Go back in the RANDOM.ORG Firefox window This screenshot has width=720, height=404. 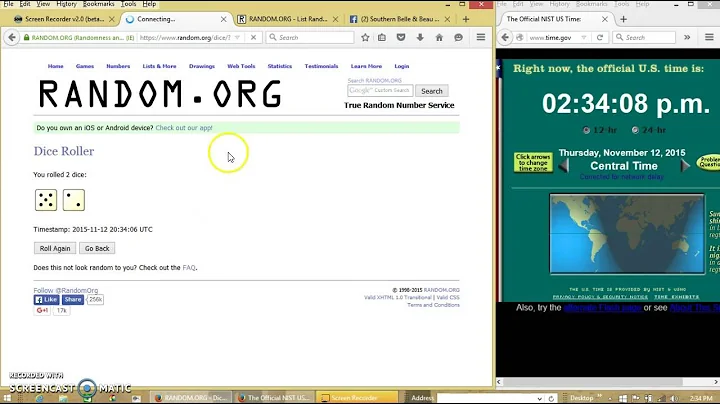[12, 38]
